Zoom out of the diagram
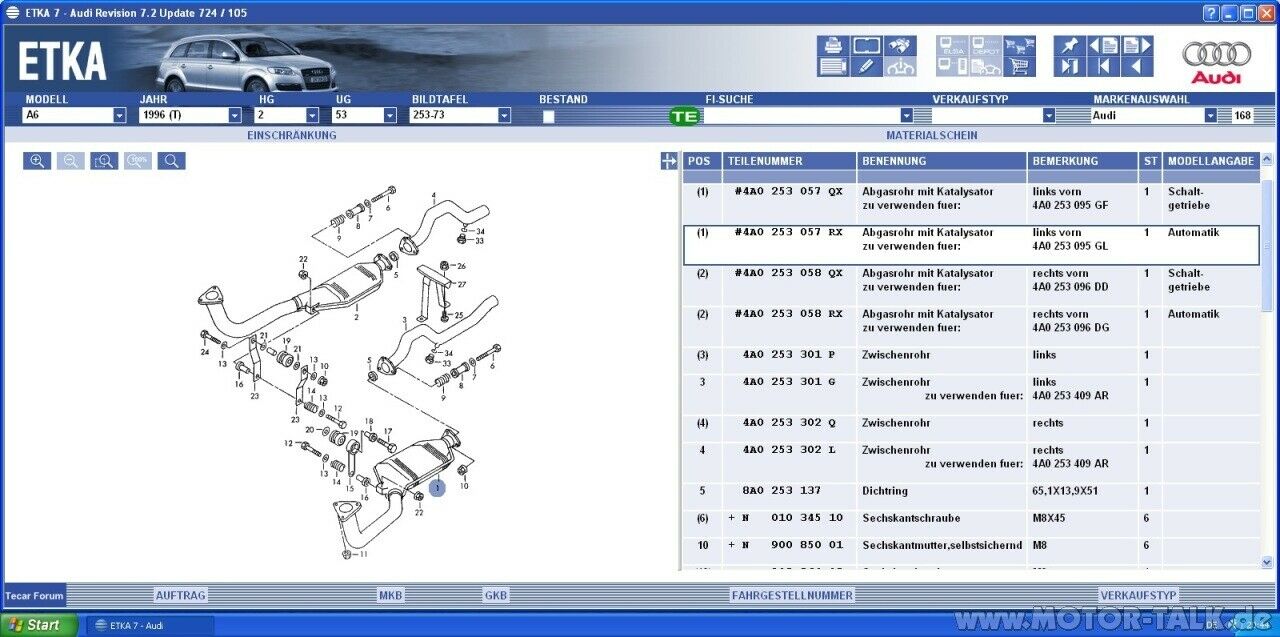Screen dimensions: 1280x637 pyautogui.click(x=70, y=161)
